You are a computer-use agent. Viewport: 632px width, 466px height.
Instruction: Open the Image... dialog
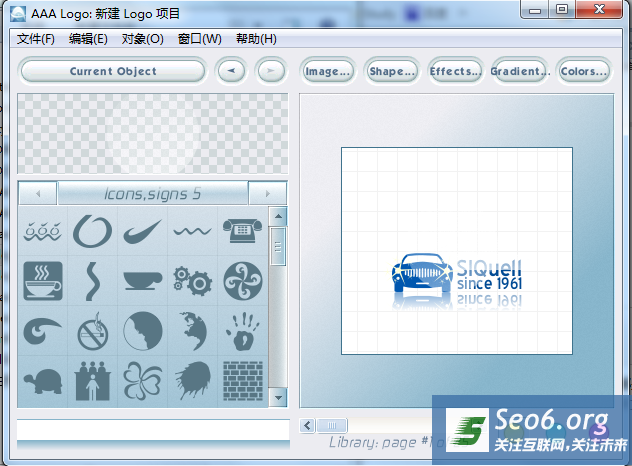pos(328,71)
